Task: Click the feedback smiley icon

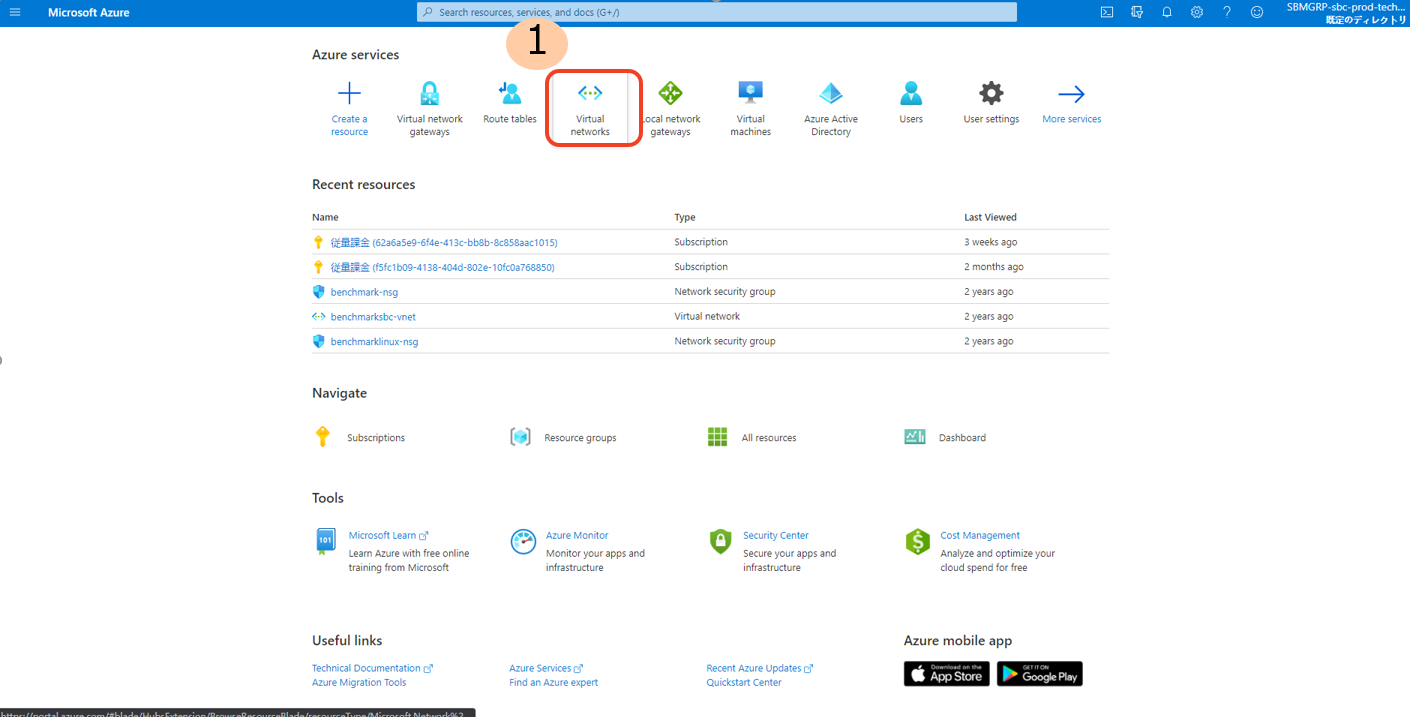Action: tap(1257, 12)
